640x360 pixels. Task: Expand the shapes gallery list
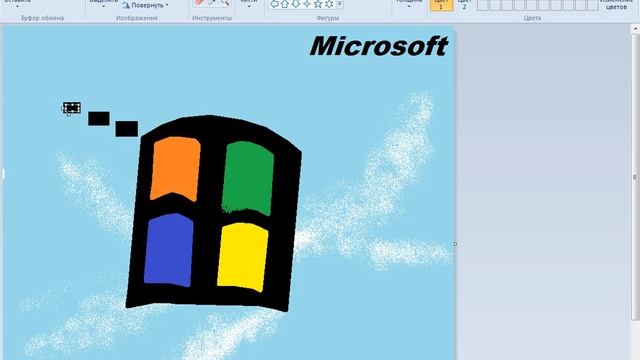[x=340, y=4]
